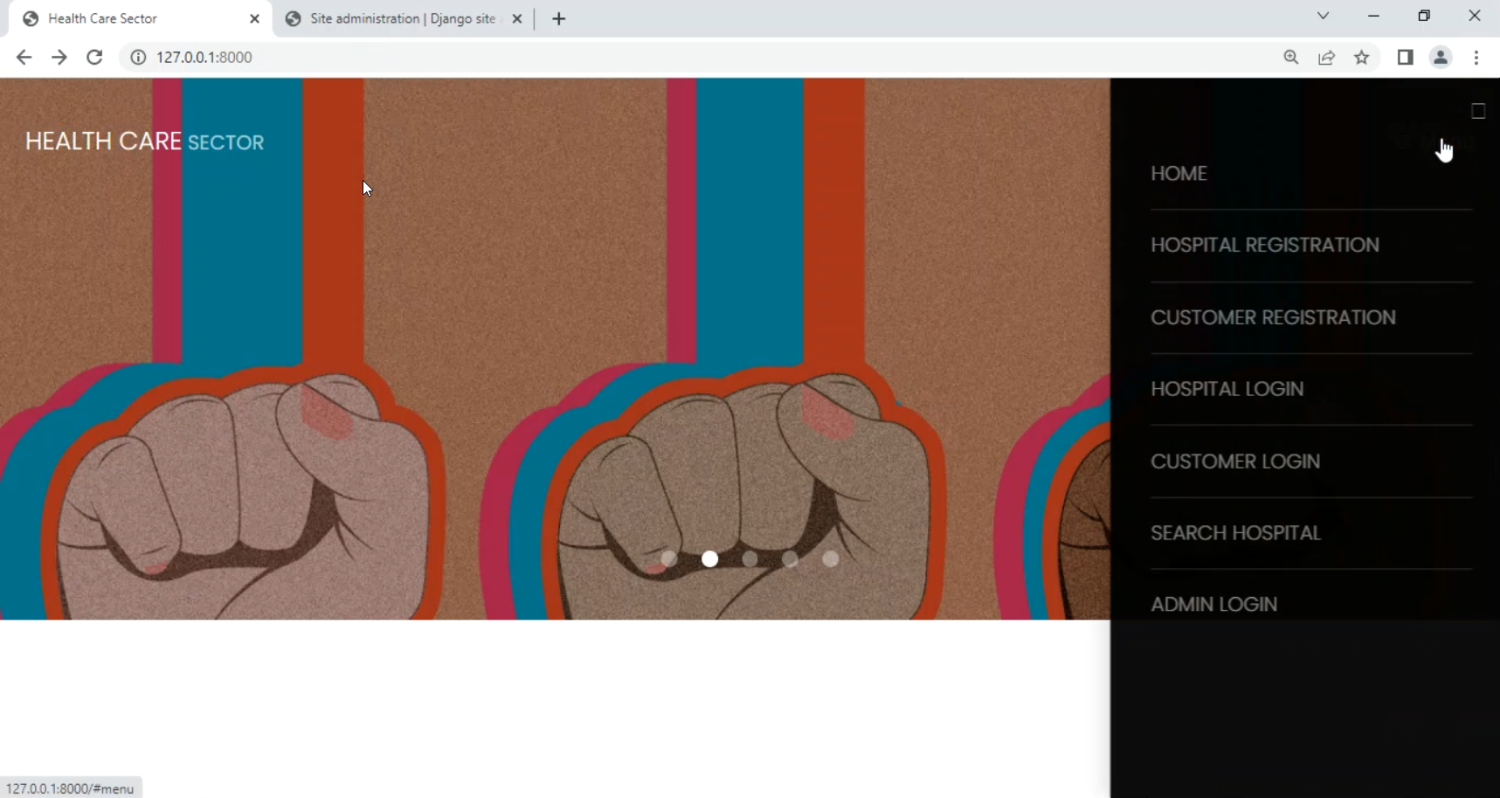Switch to the Site administration Django tab
The image size is (1500, 798).
[x=403, y=19]
